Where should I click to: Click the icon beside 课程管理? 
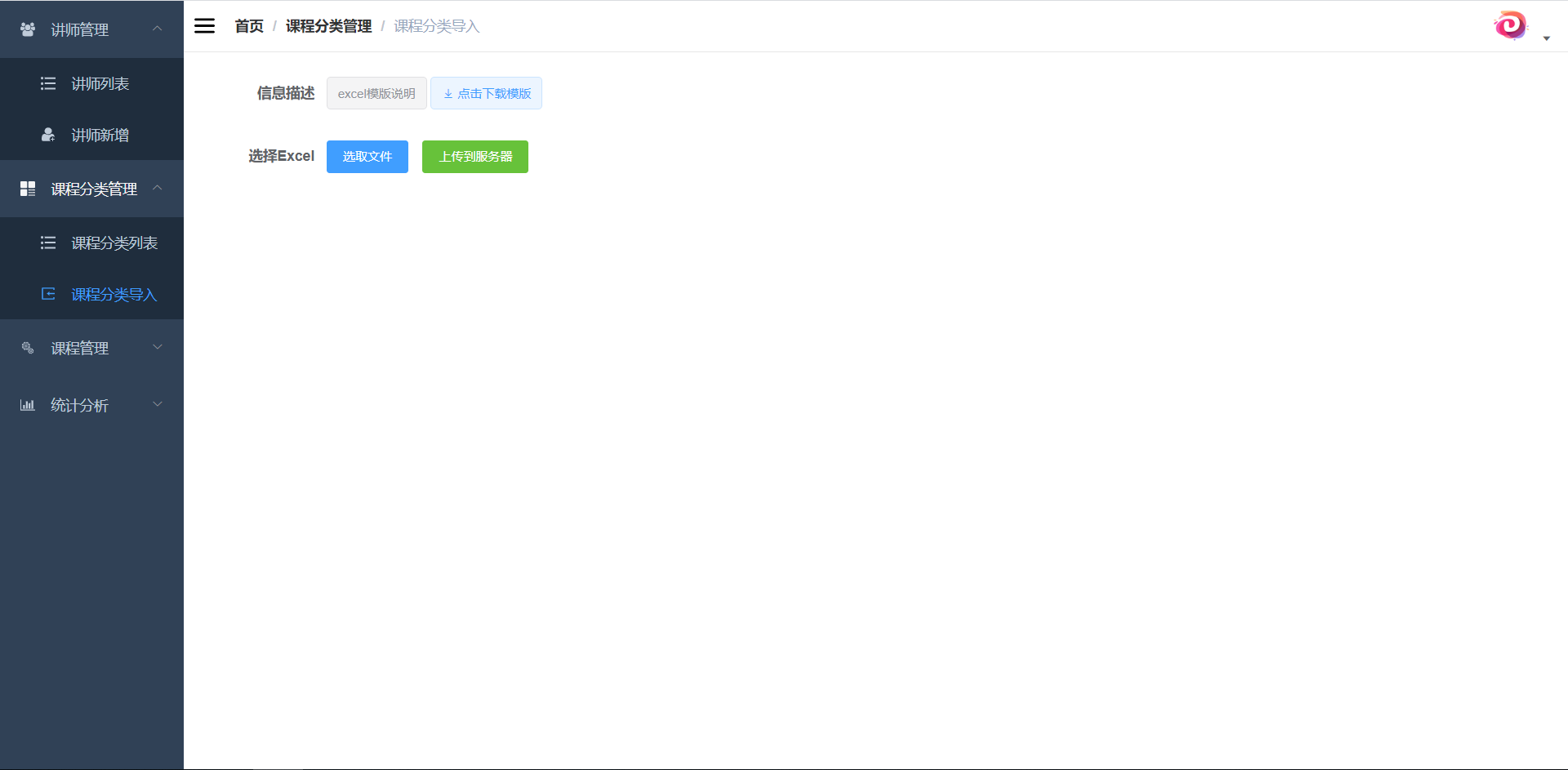(x=28, y=348)
